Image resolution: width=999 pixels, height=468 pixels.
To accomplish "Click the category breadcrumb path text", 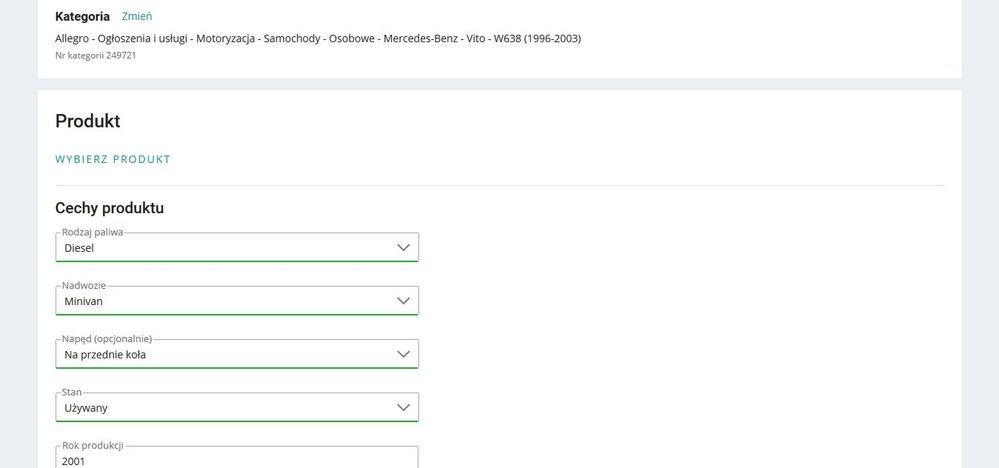I will 317,38.
